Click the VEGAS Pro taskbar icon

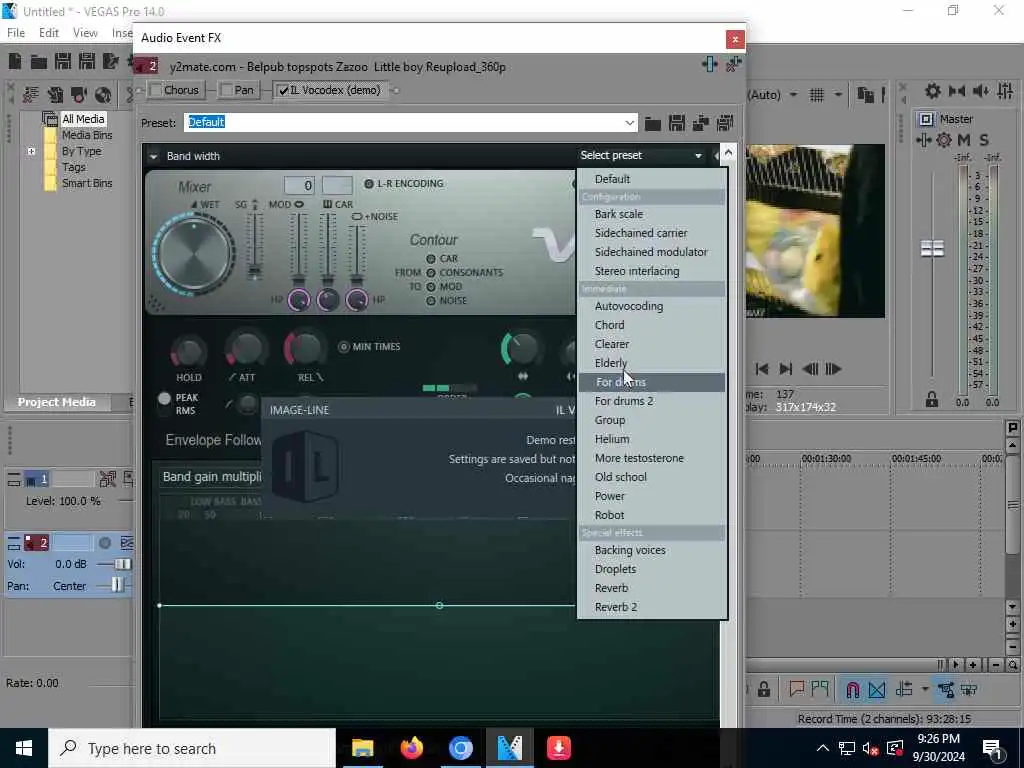pyautogui.click(x=510, y=748)
